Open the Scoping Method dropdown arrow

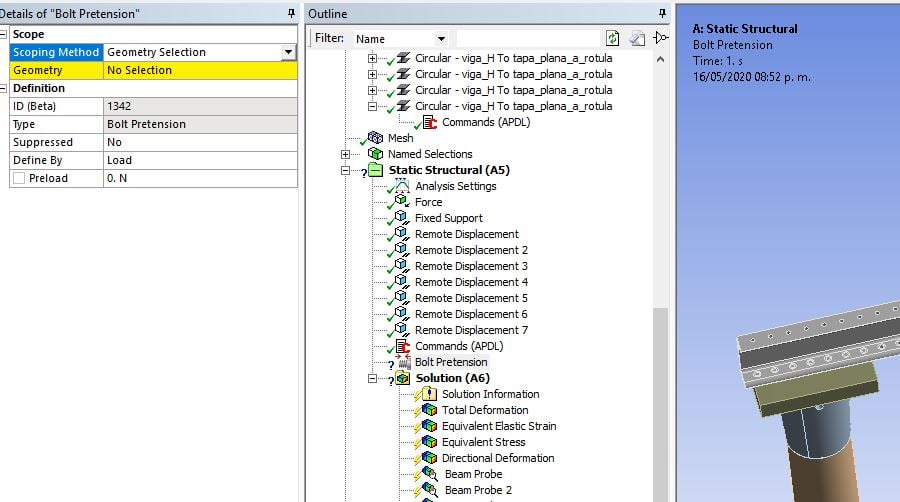tap(288, 52)
